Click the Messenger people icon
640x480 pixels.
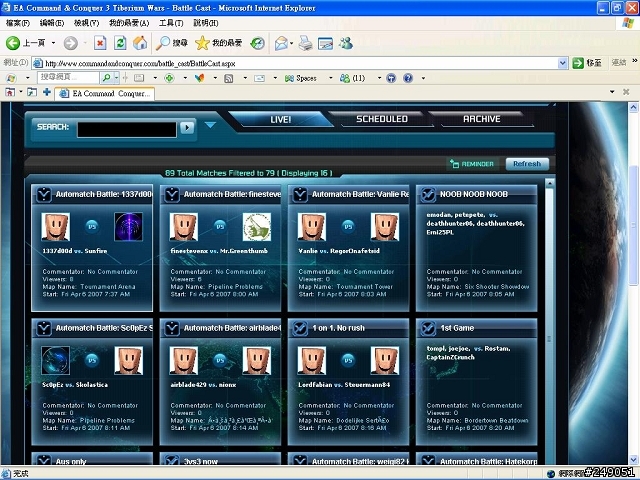tap(346, 43)
